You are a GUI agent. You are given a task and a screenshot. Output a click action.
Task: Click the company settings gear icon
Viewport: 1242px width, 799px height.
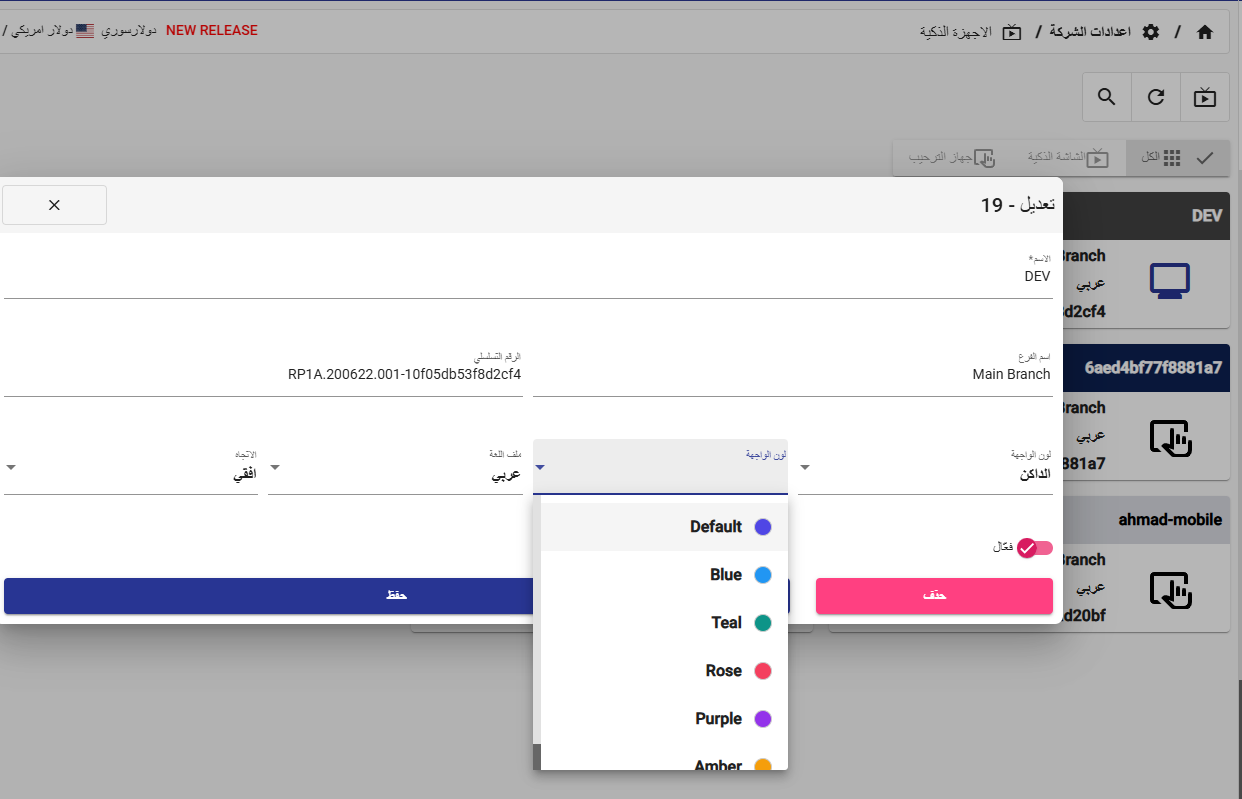pyautogui.click(x=1151, y=32)
